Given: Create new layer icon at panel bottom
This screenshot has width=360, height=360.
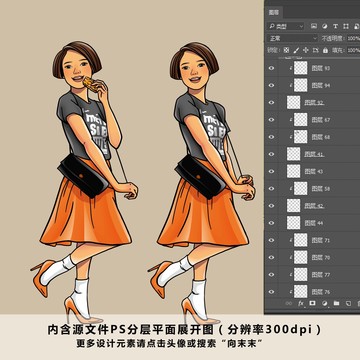Looking at the screenshot, I should [348, 303].
